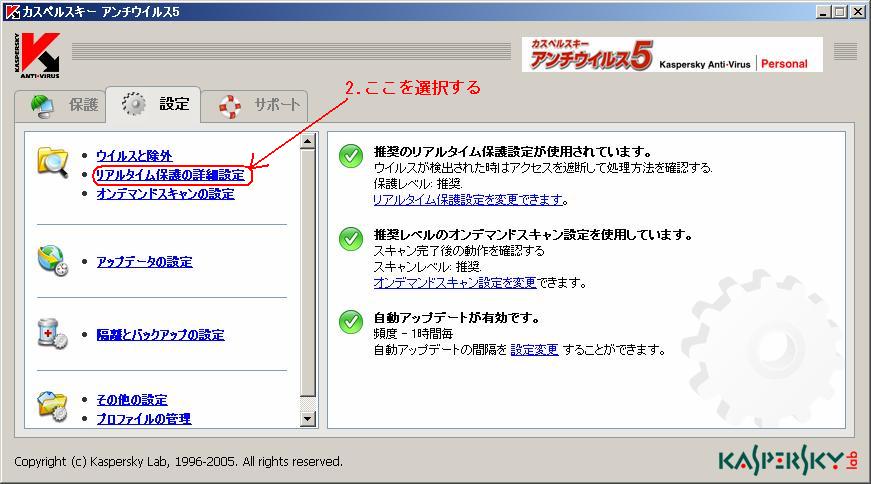The image size is (871, 484).
Task: Click the スキャン完了後の動作を確認する text
Action: point(459,251)
